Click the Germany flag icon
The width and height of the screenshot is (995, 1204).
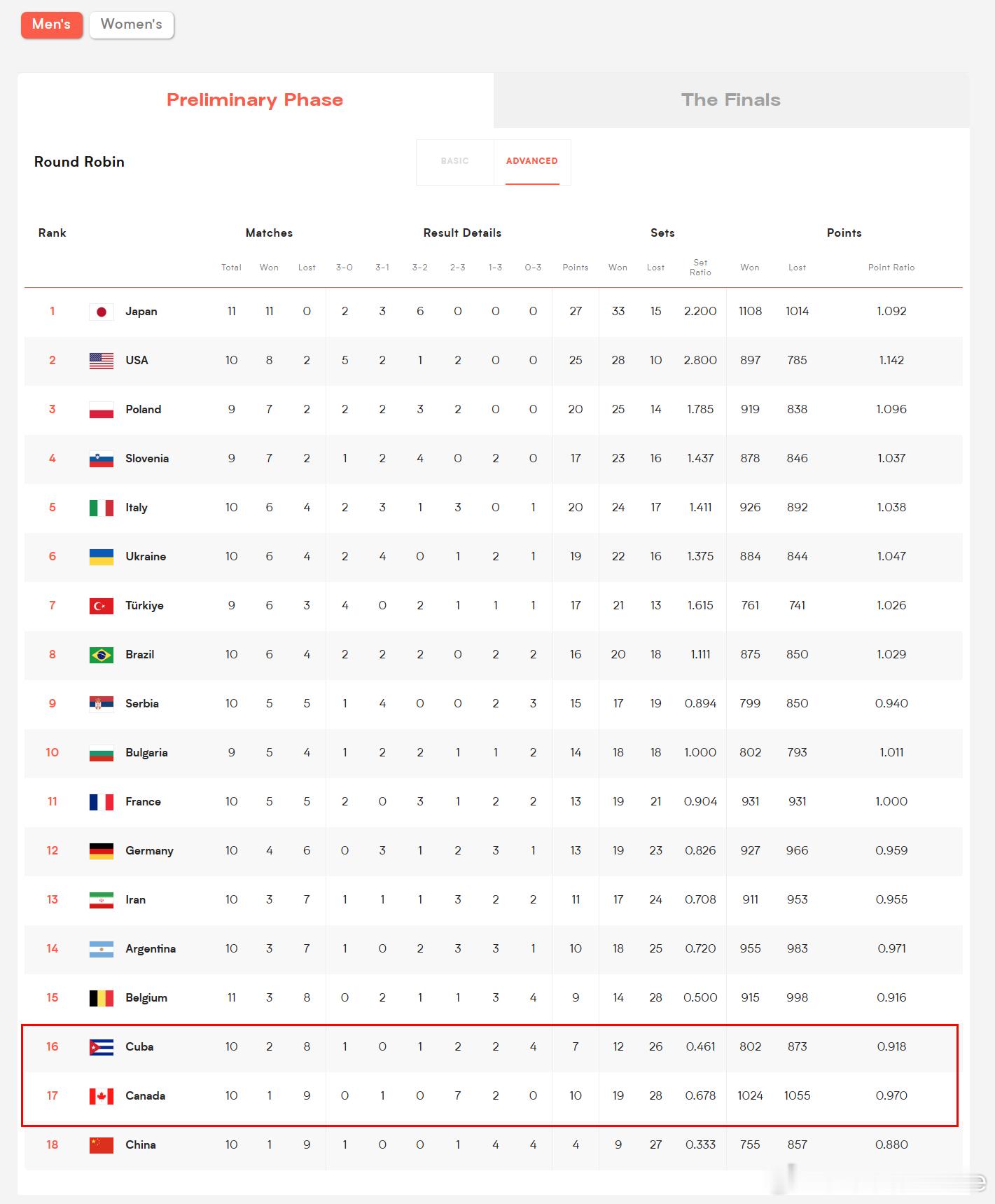102,851
